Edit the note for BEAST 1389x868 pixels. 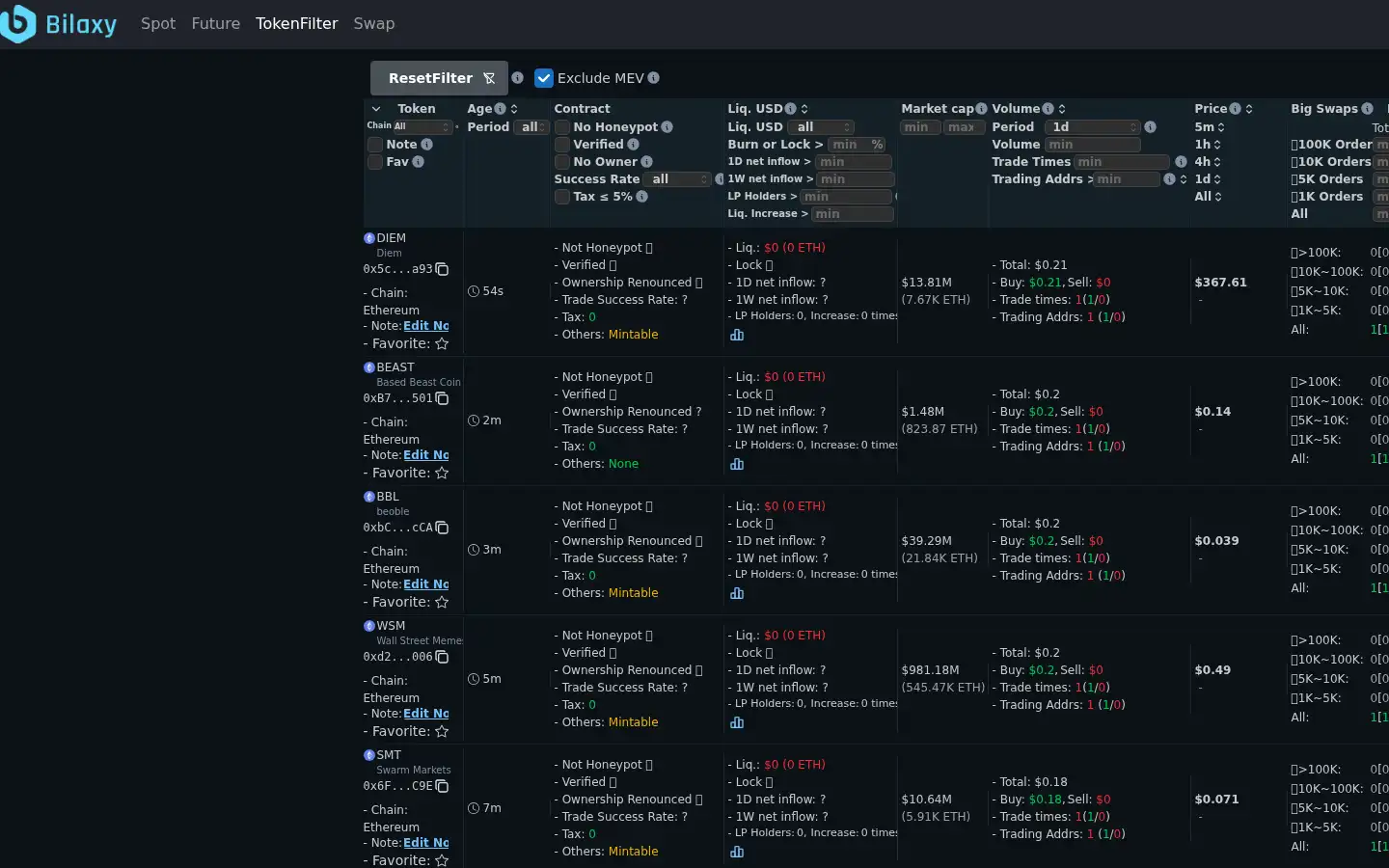tap(426, 455)
